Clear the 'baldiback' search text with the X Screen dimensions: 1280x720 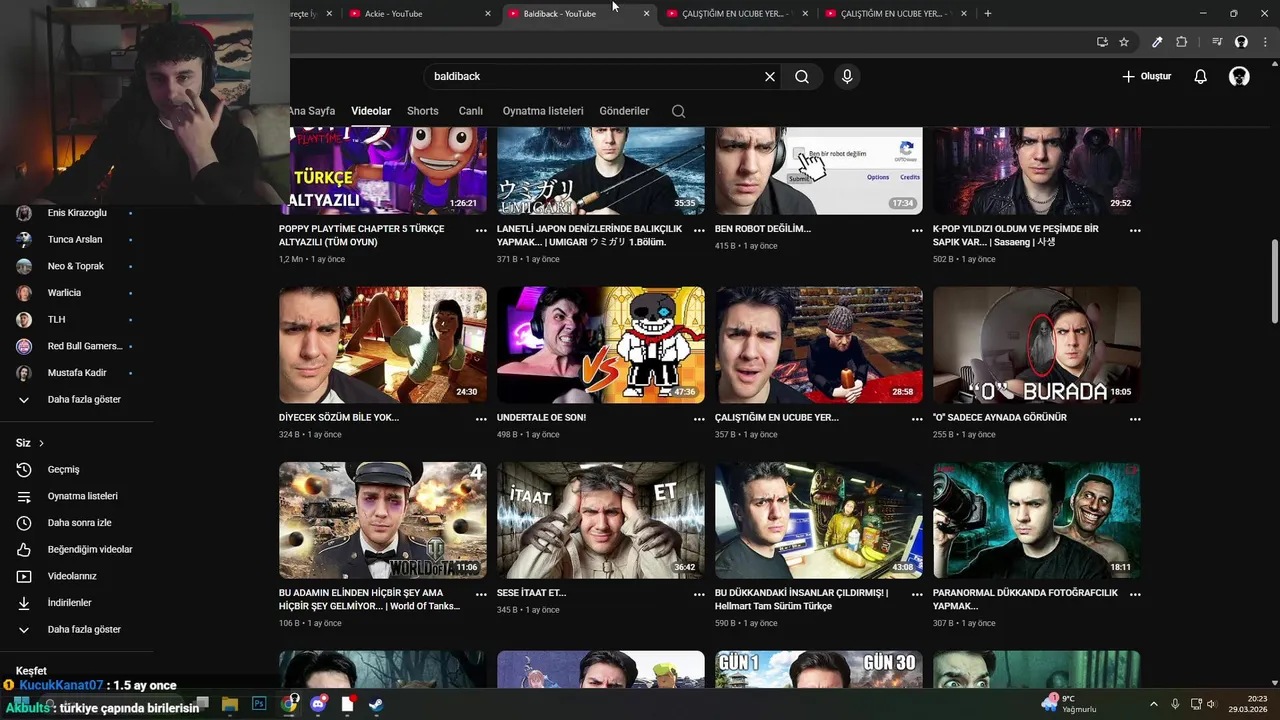(770, 76)
